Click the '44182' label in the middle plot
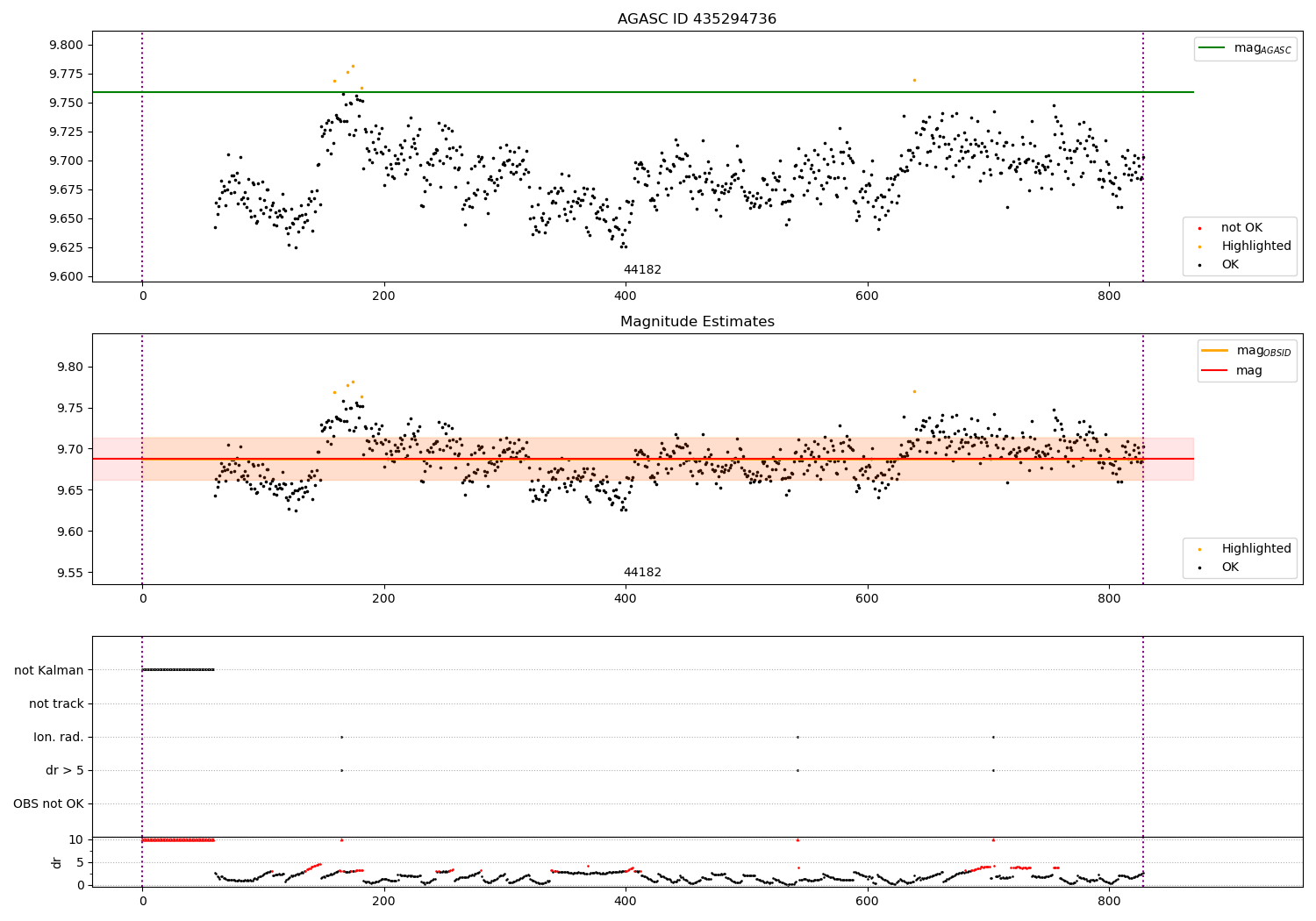The image size is (1316, 921). coord(642,573)
